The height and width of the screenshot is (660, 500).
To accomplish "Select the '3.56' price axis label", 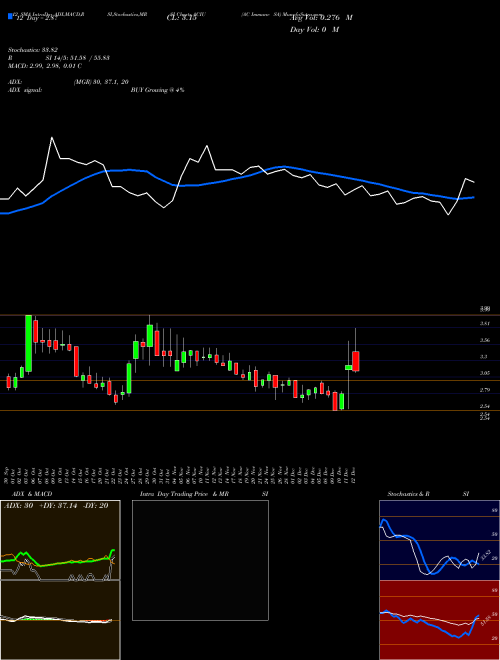I will [x=484, y=340].
